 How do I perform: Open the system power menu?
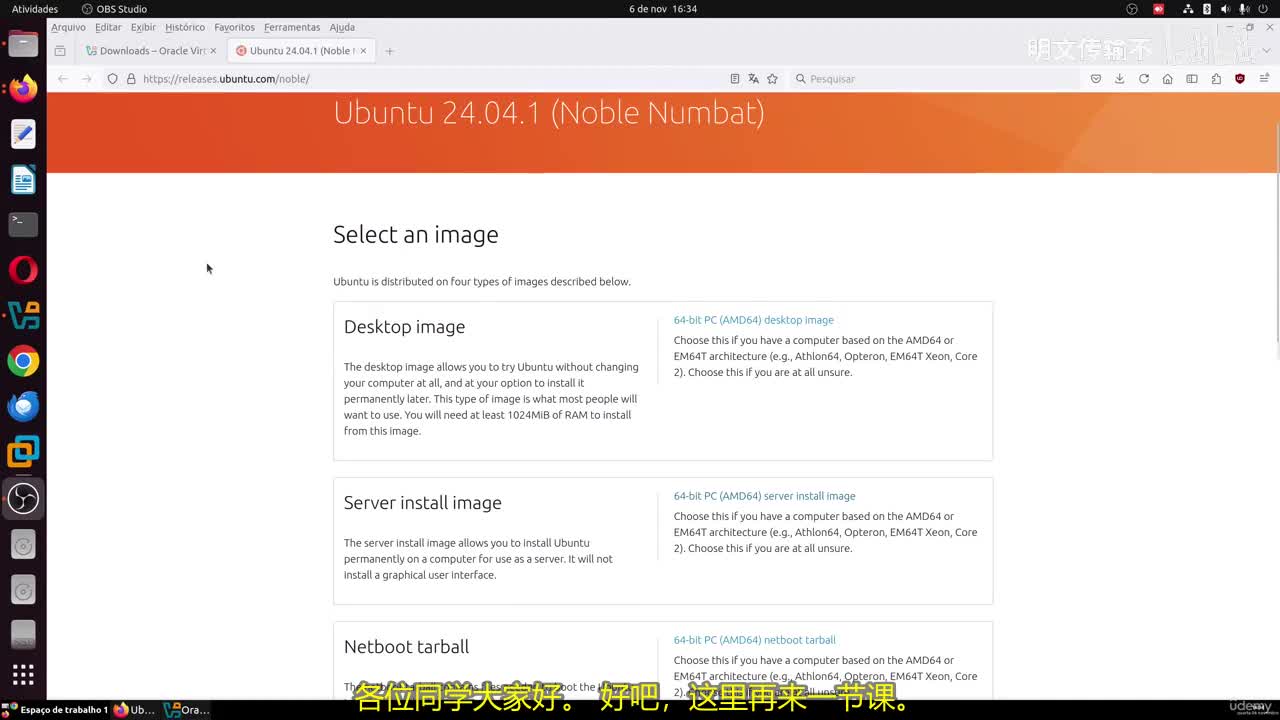1262,9
